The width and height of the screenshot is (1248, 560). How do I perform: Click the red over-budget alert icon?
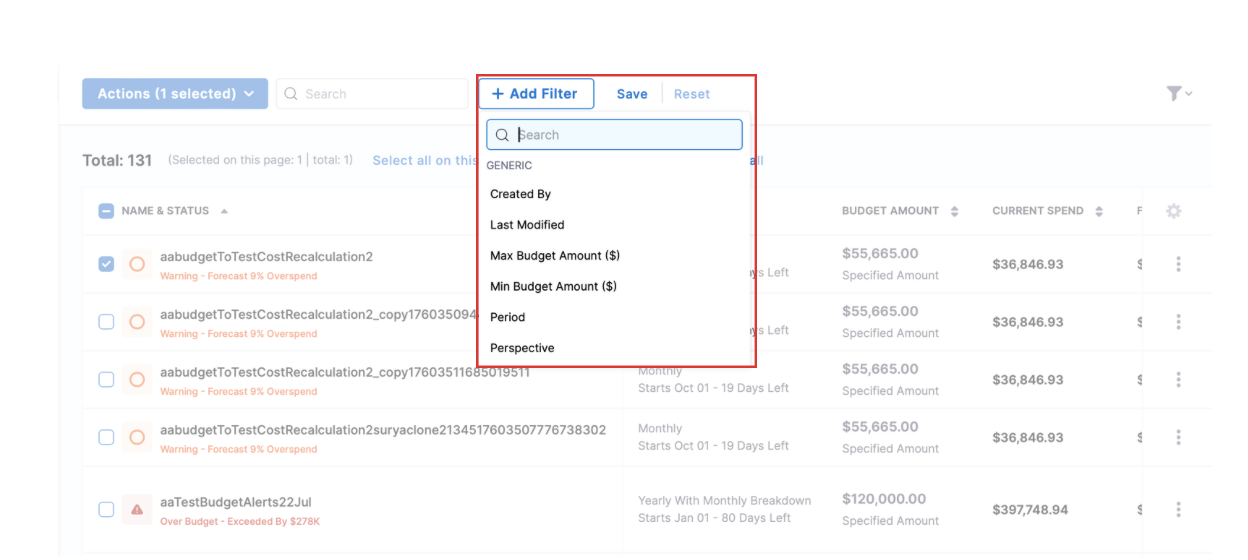tap(137, 510)
